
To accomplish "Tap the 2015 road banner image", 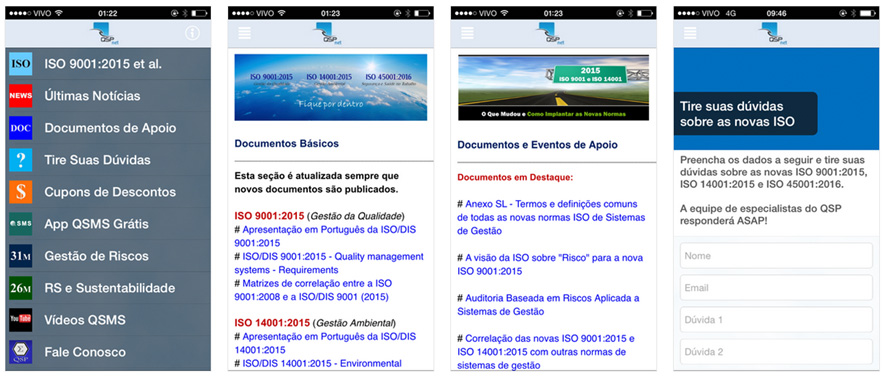I will 553,88.
